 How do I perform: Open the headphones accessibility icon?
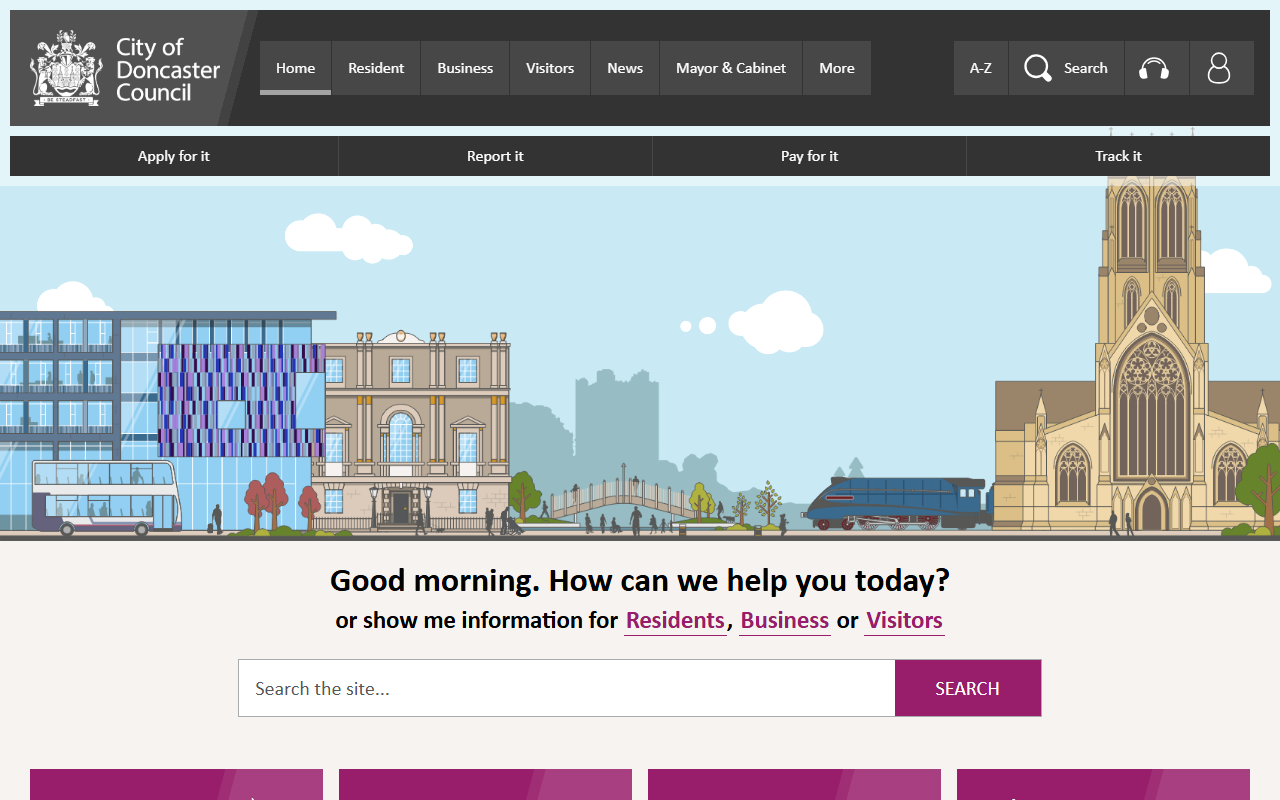tap(1154, 68)
